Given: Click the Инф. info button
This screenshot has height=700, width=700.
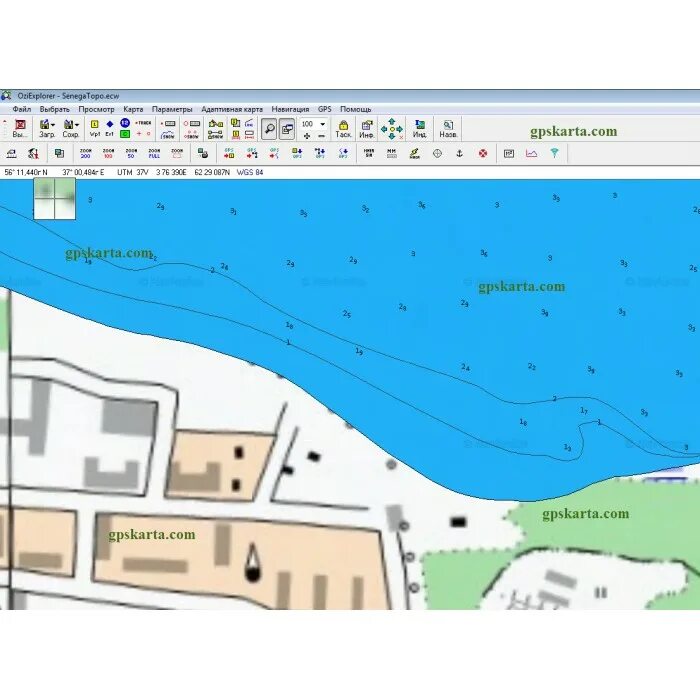Looking at the screenshot, I should coord(367,129).
